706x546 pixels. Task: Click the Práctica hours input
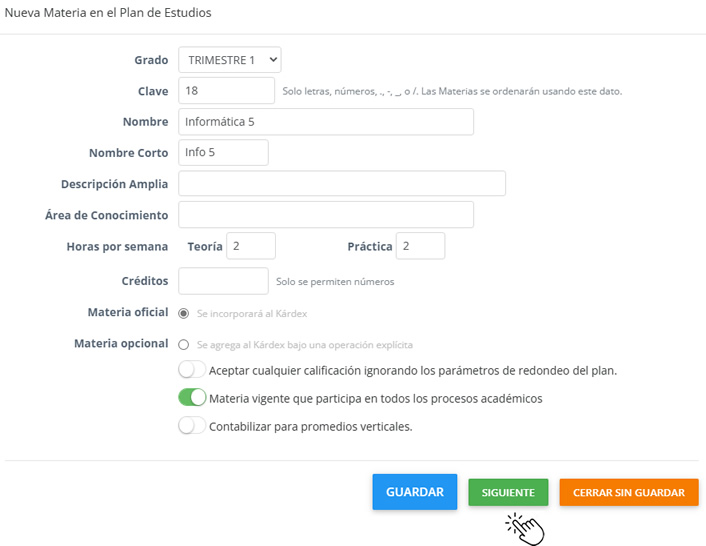pyautogui.click(x=420, y=246)
